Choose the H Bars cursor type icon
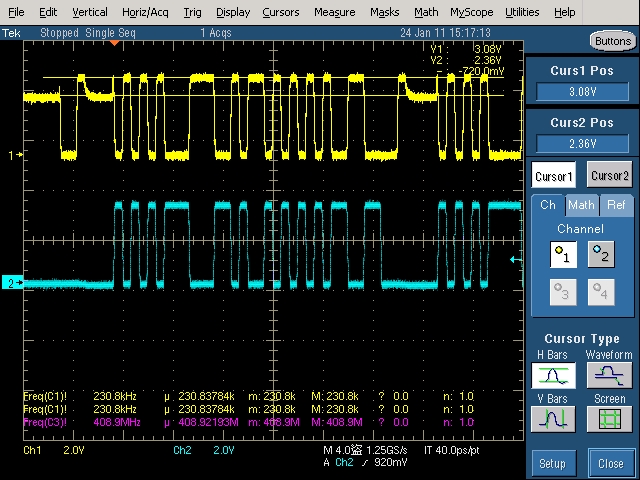 (x=553, y=375)
